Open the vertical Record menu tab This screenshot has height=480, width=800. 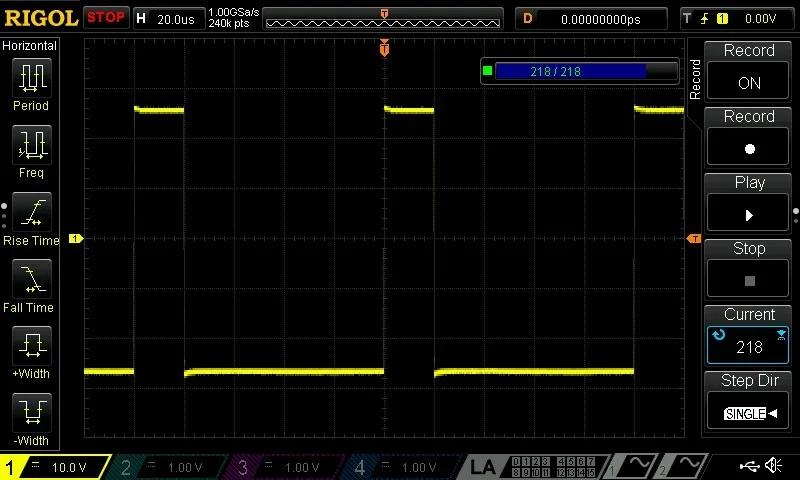[x=696, y=80]
